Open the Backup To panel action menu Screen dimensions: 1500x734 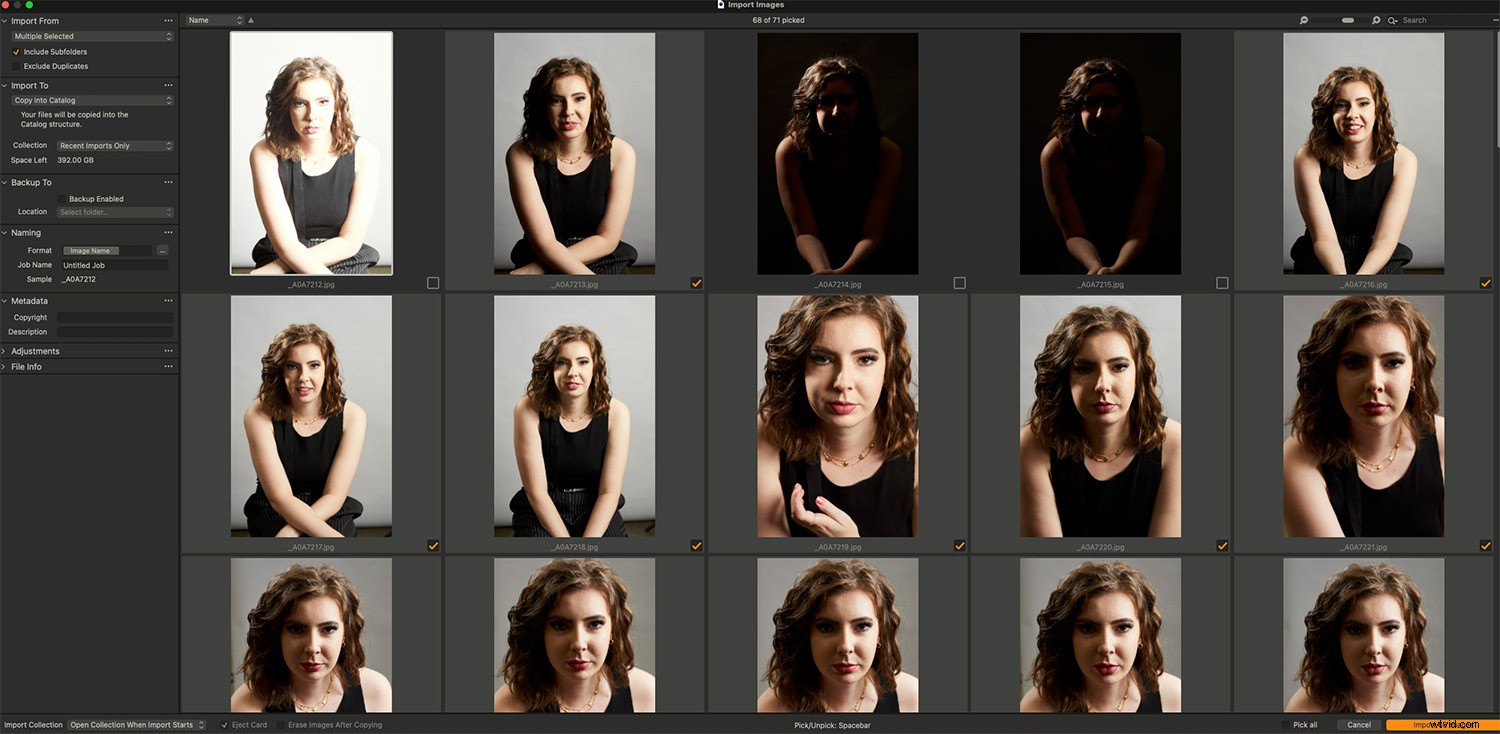click(168, 182)
